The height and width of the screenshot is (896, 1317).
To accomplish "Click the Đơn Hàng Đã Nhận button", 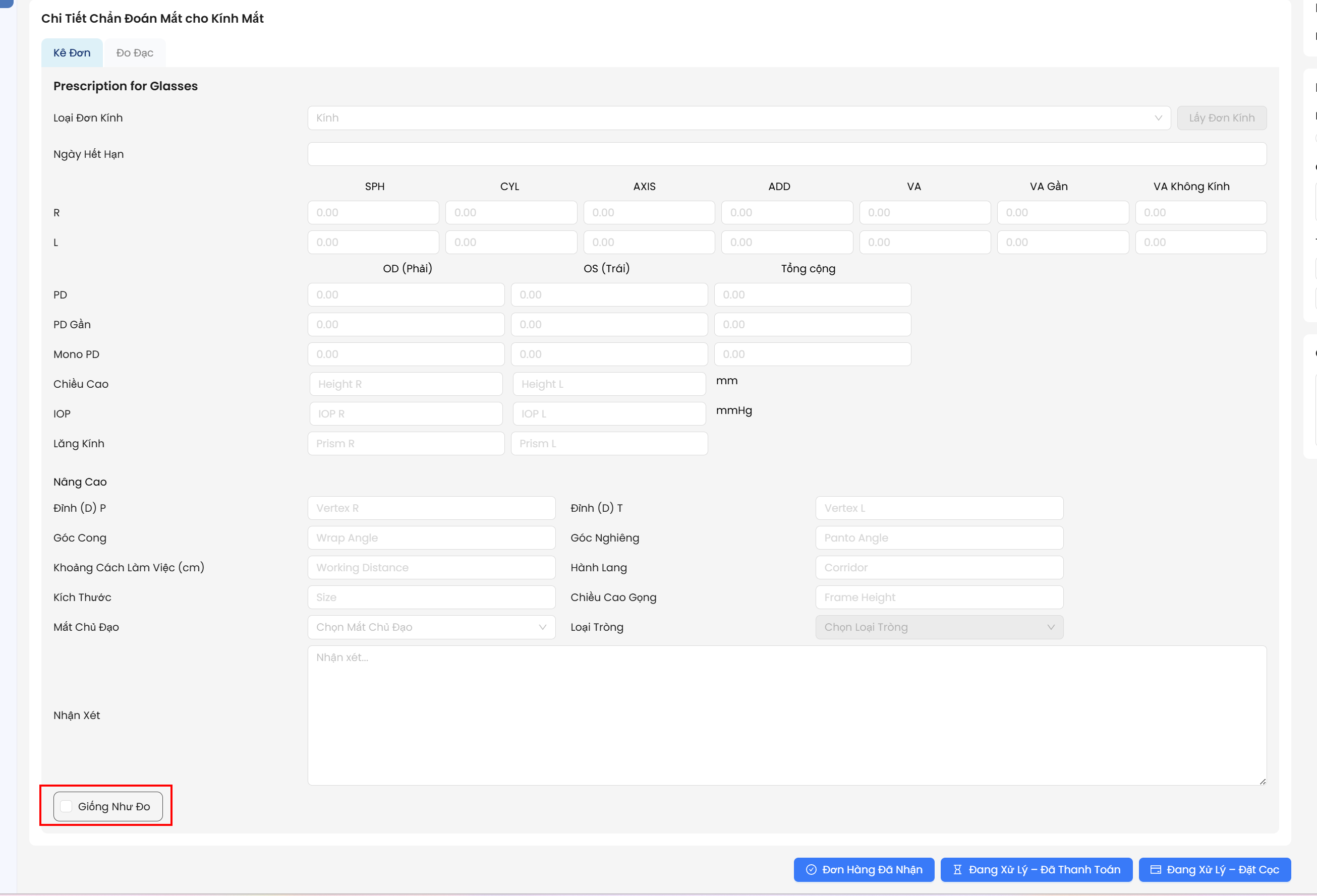I will click(864, 870).
